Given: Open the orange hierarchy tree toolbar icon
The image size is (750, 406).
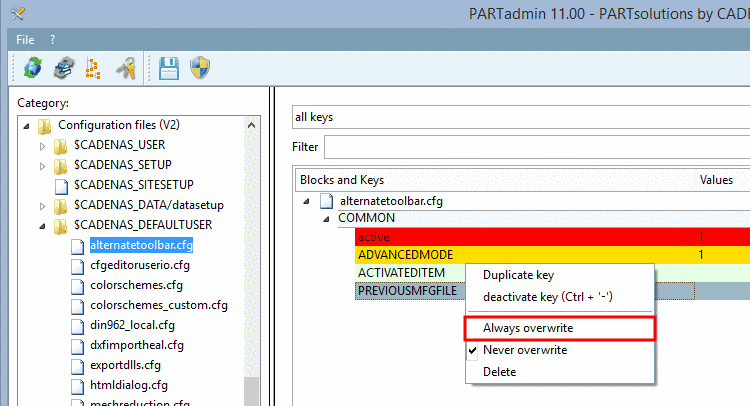Looking at the screenshot, I should 93,68.
